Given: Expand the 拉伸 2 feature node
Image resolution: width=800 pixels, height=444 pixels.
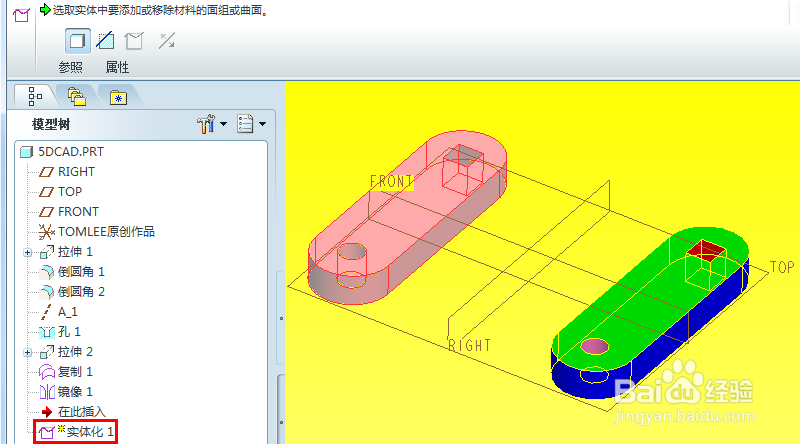Looking at the screenshot, I should [28, 352].
